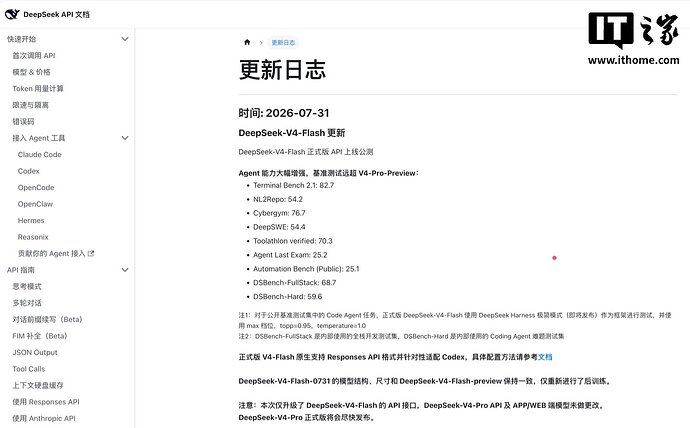Select 接入 Agent 工具 sidebar item
The height and width of the screenshot is (428, 690).
(39, 138)
